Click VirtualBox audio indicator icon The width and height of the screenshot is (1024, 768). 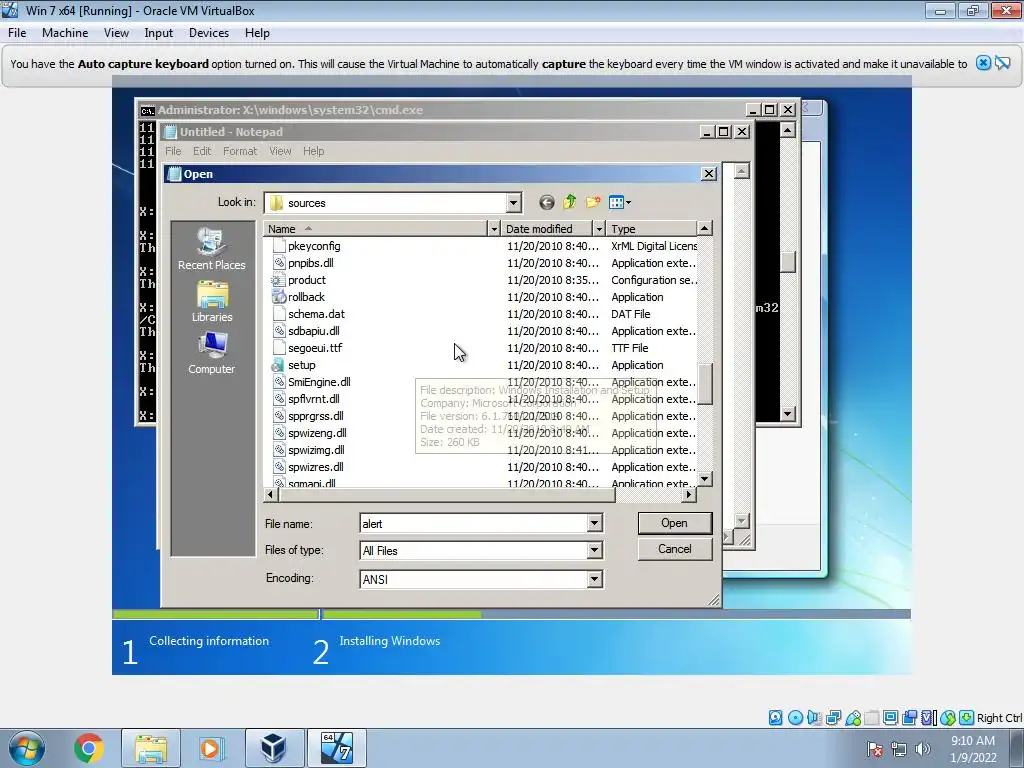tap(814, 718)
